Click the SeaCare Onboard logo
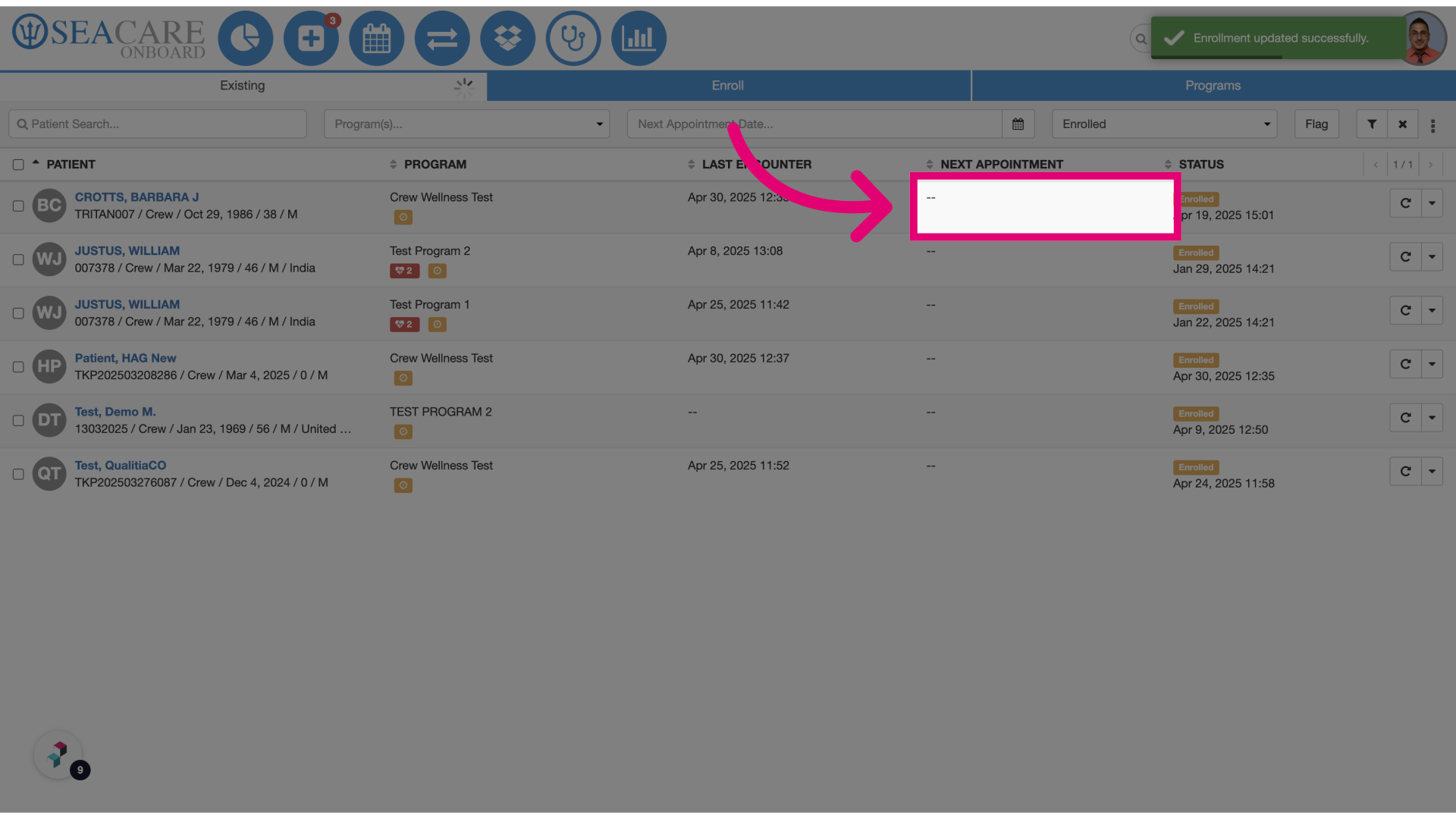This screenshot has width=1456, height=819. coord(108,36)
